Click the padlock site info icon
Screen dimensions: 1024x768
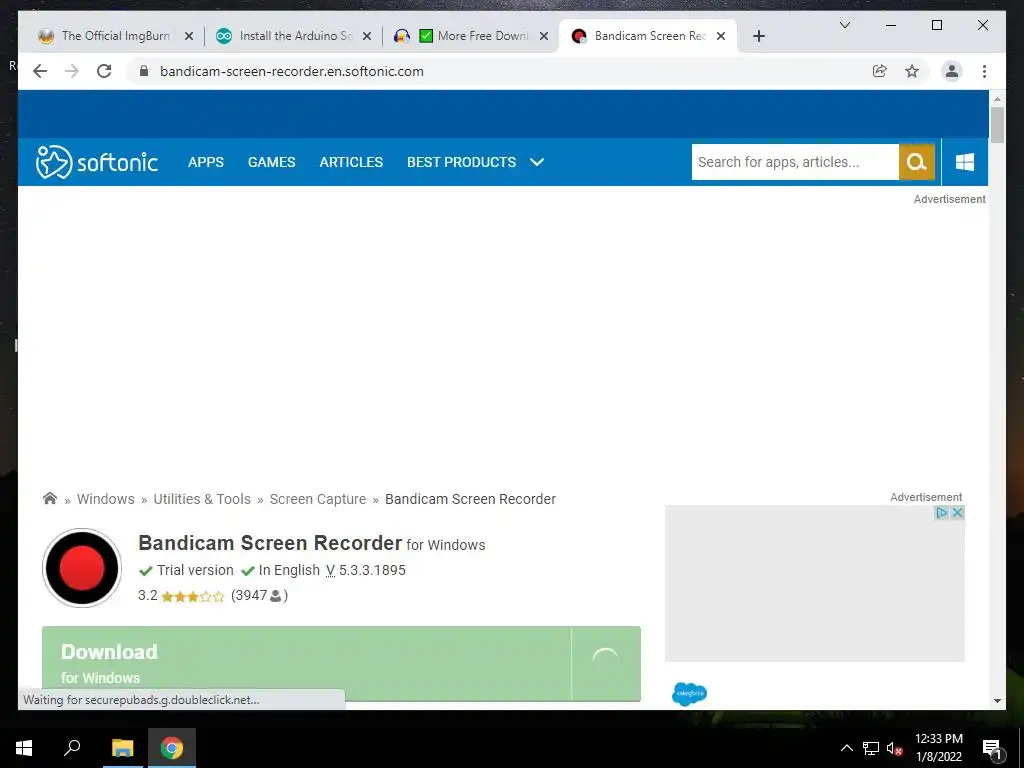(144, 71)
